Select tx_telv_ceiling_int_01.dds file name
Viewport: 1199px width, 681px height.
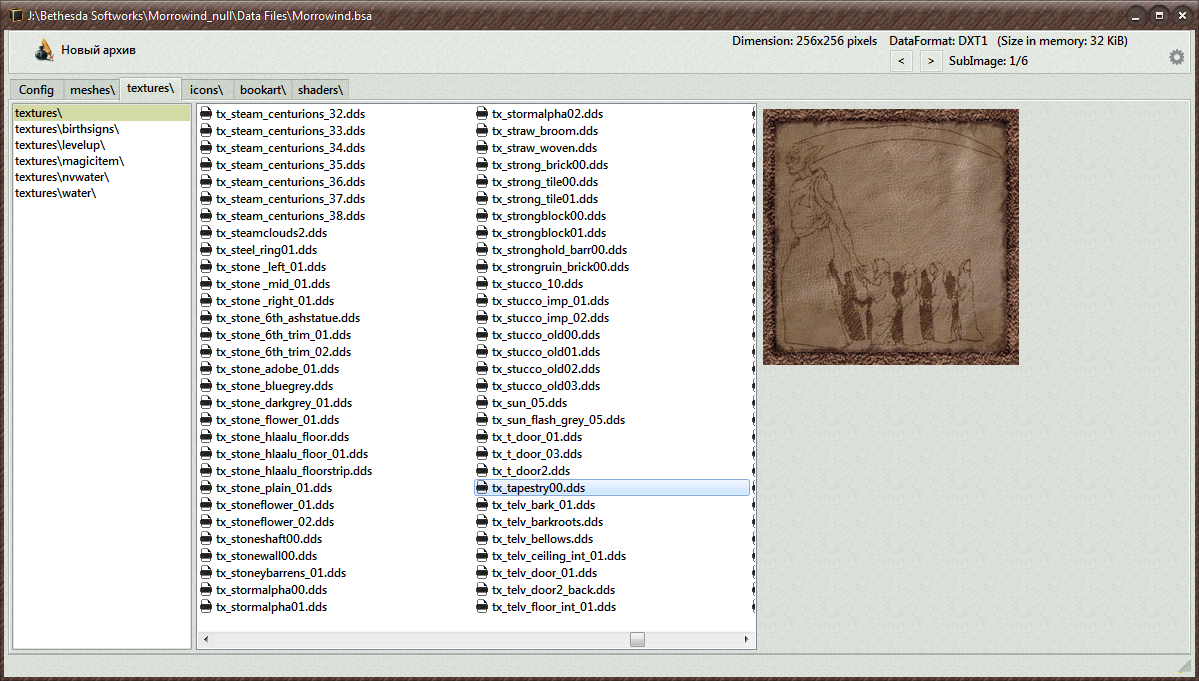coord(559,556)
